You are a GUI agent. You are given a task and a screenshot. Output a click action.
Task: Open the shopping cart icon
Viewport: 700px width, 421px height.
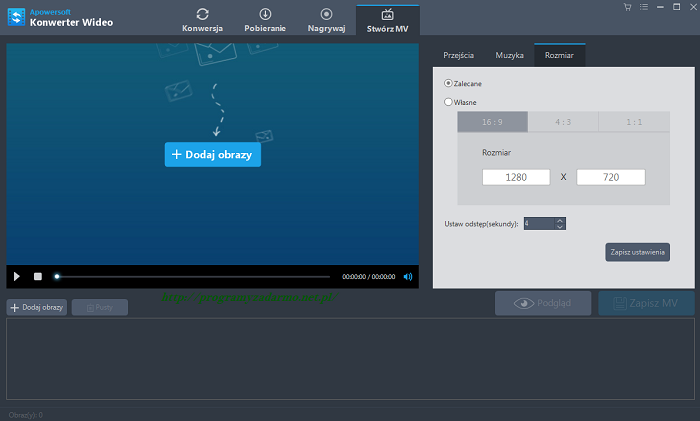627,7
